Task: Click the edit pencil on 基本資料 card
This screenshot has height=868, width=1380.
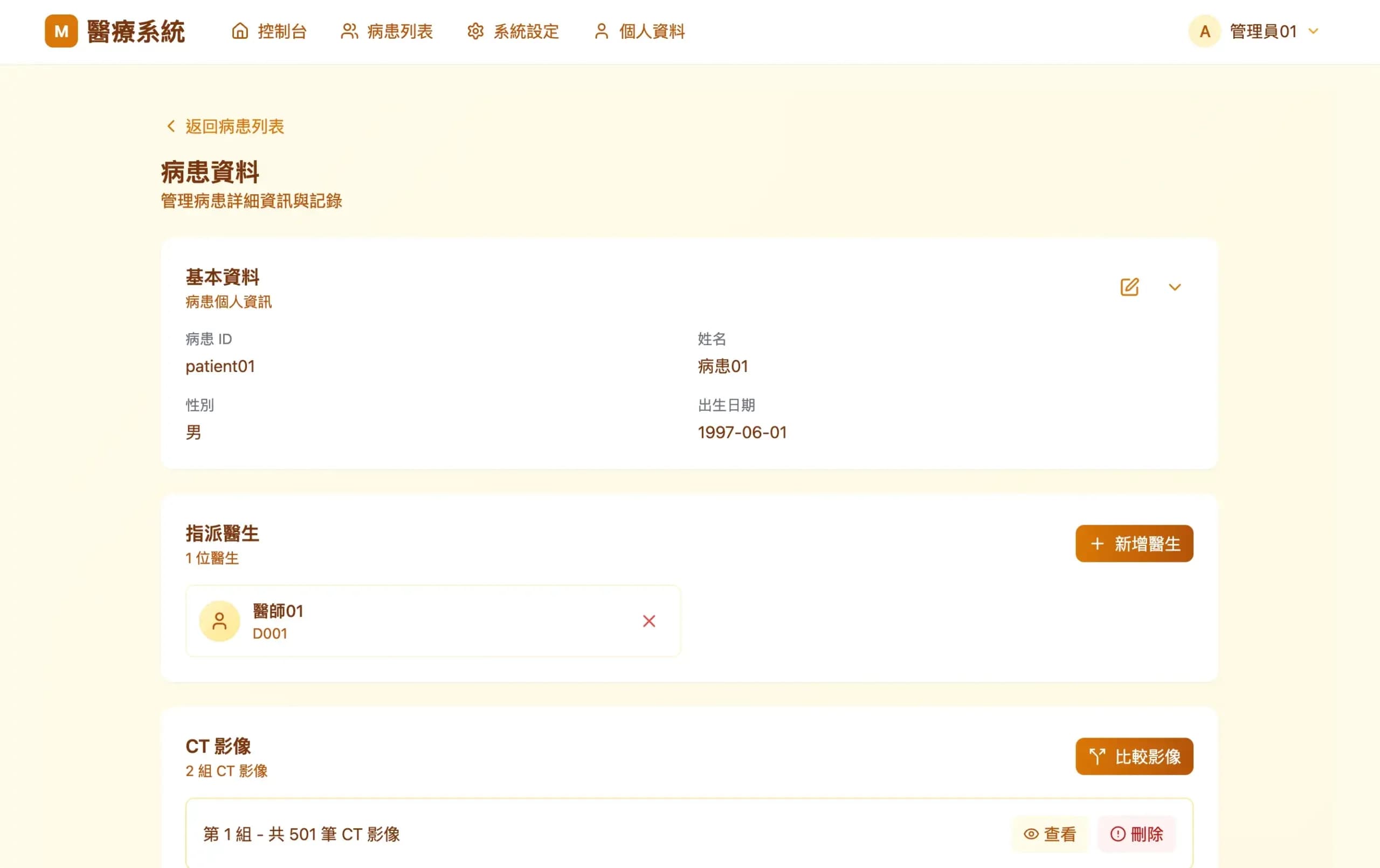Action: [1128, 287]
